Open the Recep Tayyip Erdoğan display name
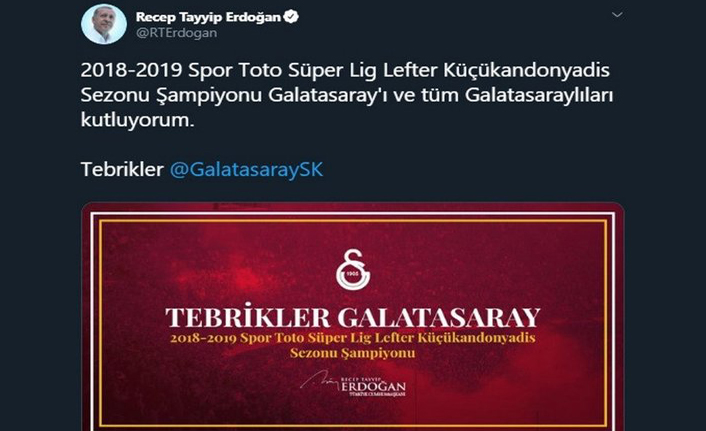 coord(208,18)
